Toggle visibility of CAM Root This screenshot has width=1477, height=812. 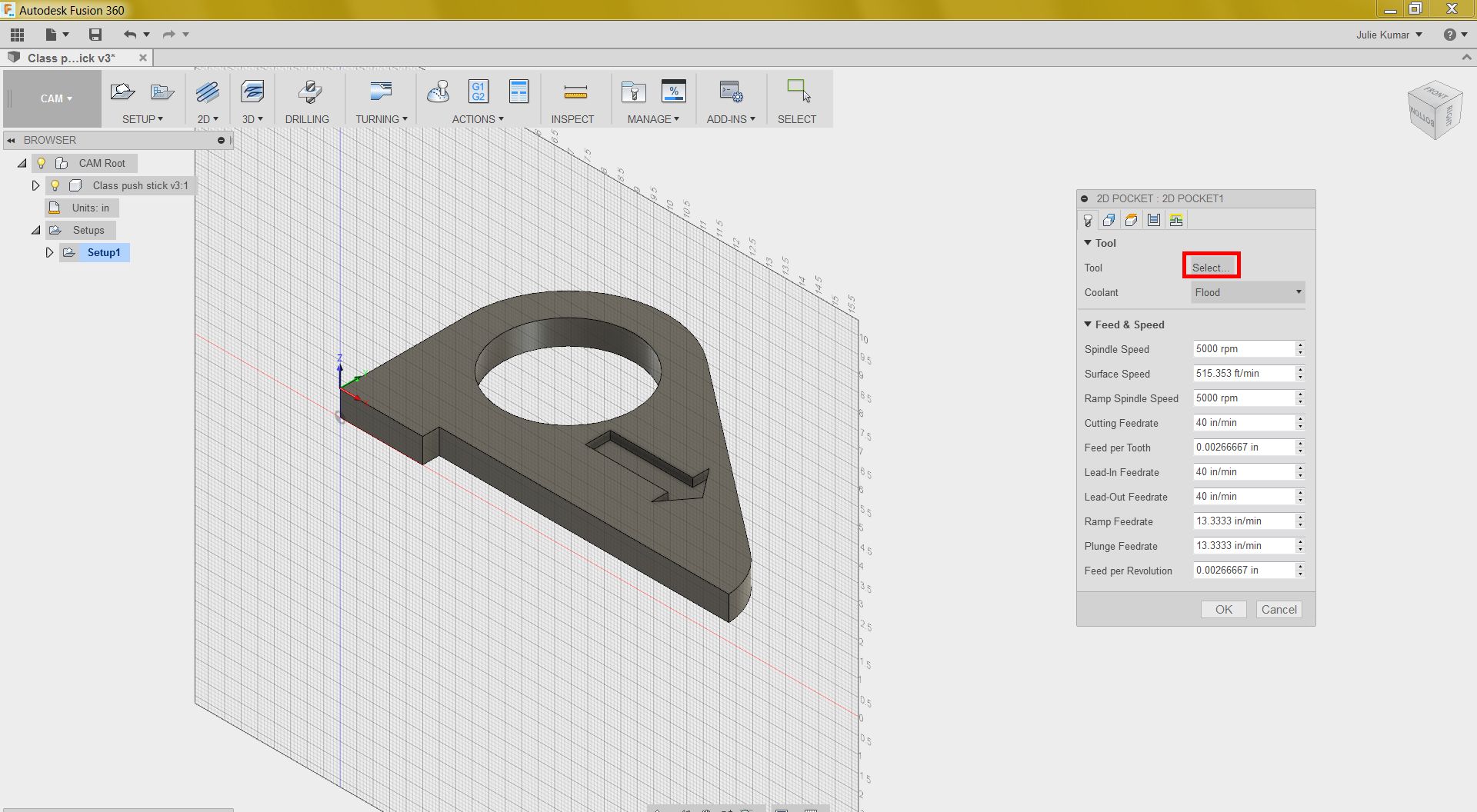pos(41,163)
